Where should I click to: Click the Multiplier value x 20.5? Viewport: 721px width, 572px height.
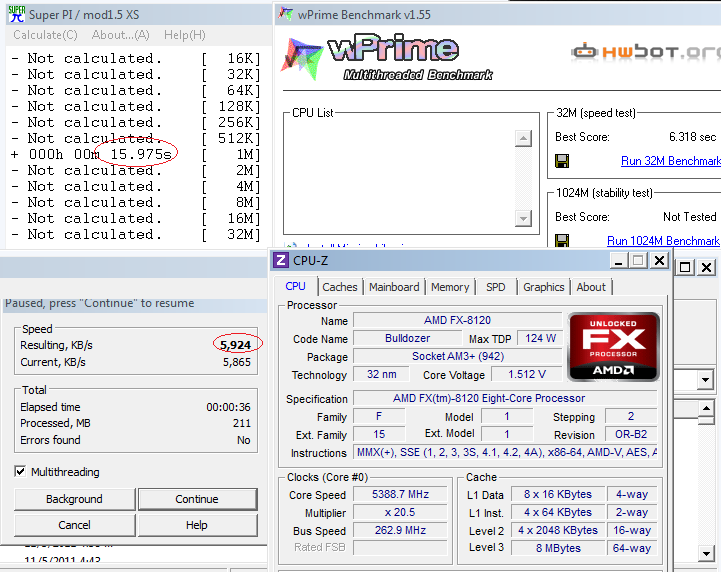(x=400, y=512)
